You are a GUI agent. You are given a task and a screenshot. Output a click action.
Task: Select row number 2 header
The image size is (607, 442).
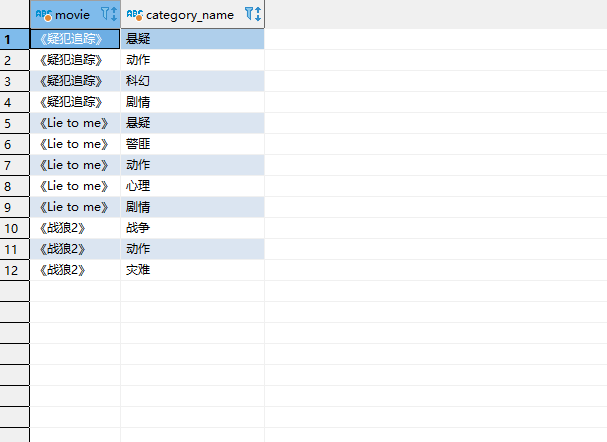(15, 60)
